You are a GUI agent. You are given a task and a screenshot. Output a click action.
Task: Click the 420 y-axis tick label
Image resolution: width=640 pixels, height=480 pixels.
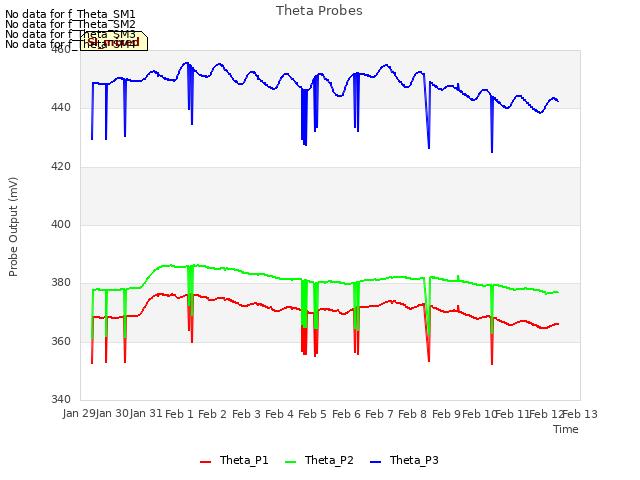point(61,167)
